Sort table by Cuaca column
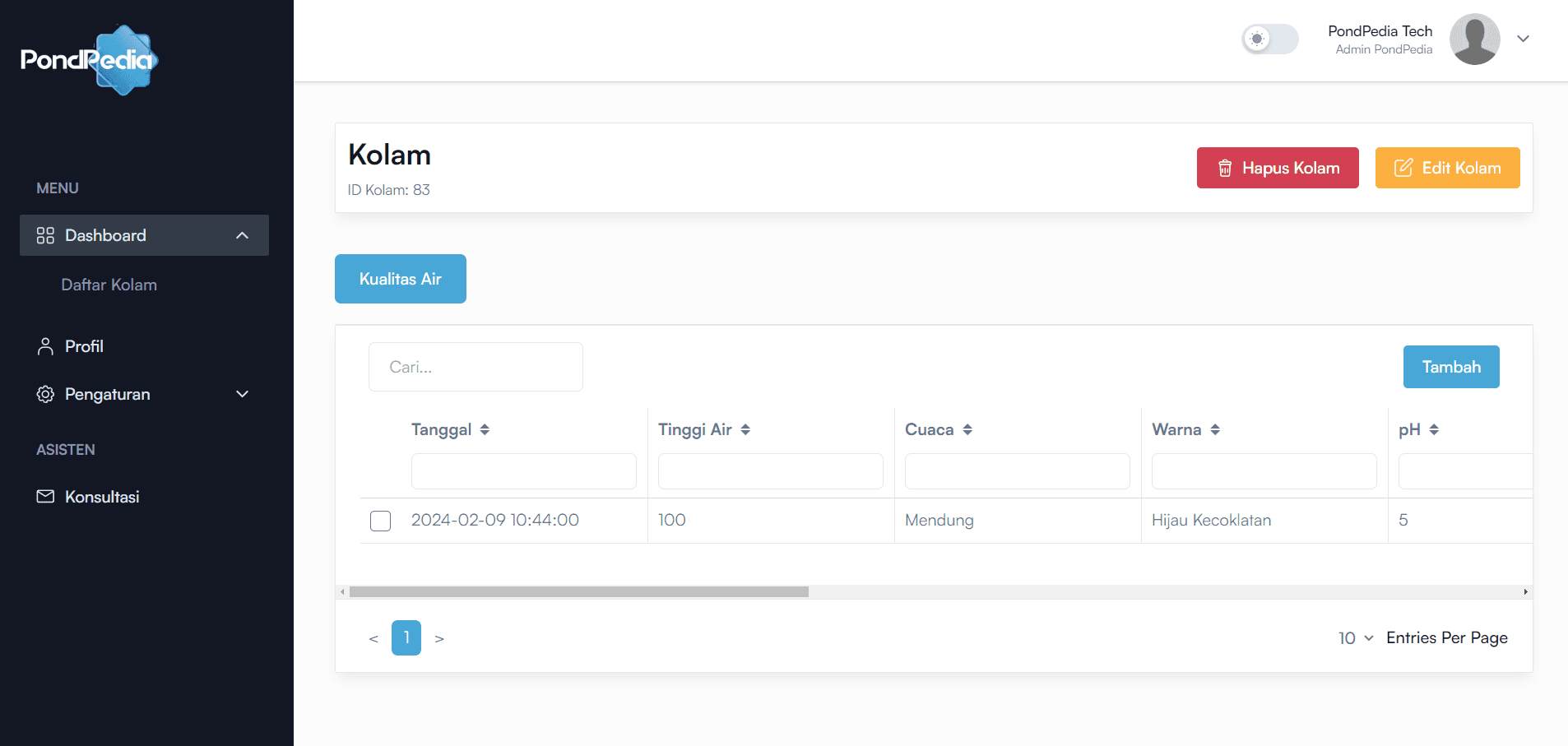The height and width of the screenshot is (746, 1568). click(967, 429)
